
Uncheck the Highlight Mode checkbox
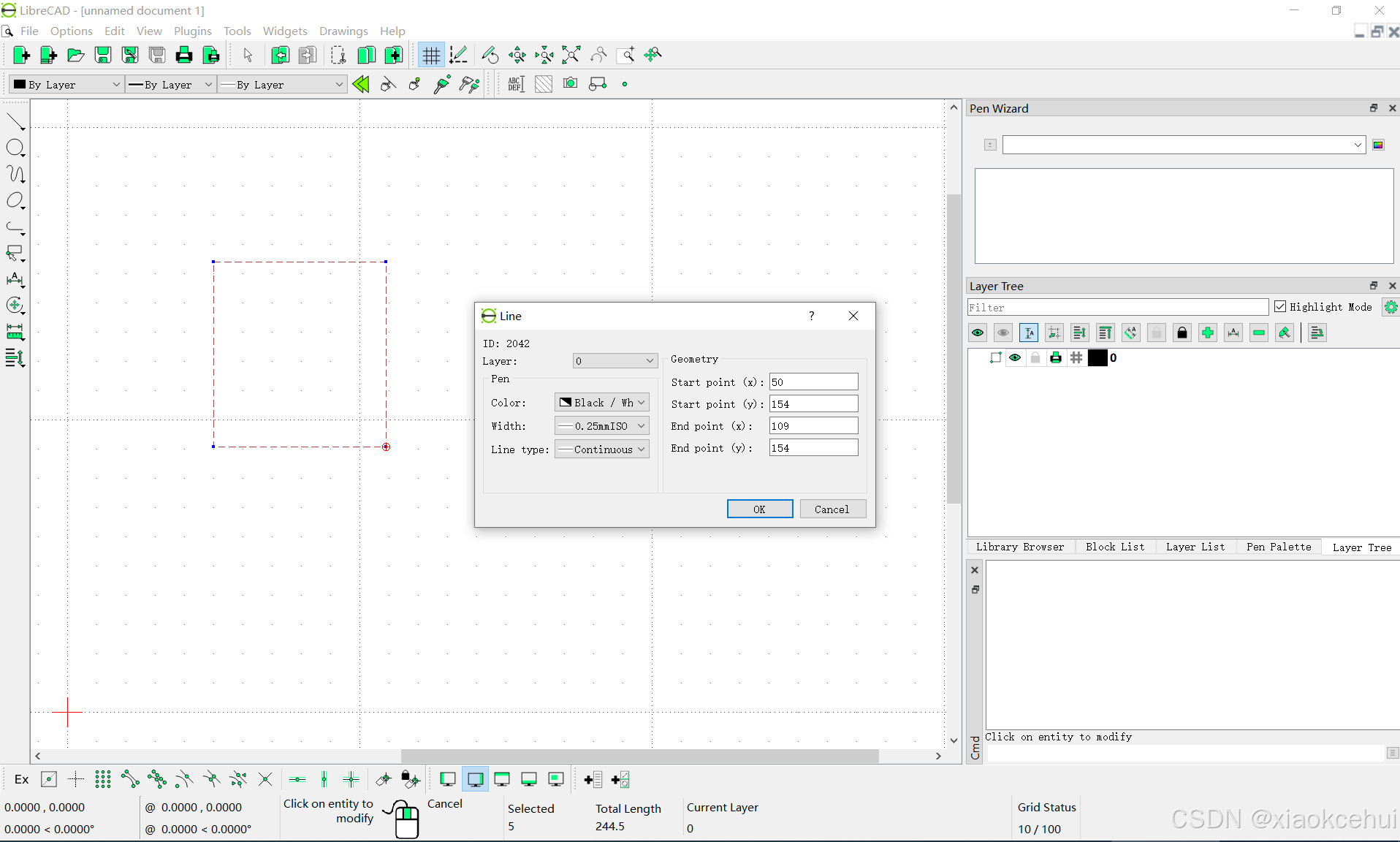tap(1280, 307)
